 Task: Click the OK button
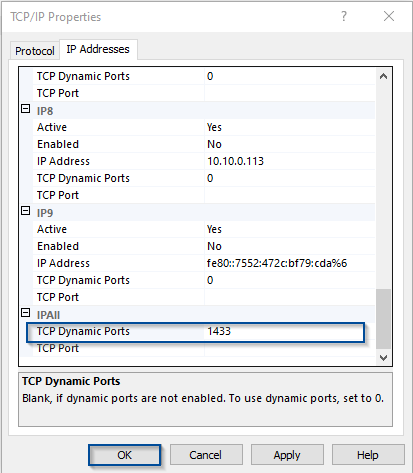[x=124, y=455]
